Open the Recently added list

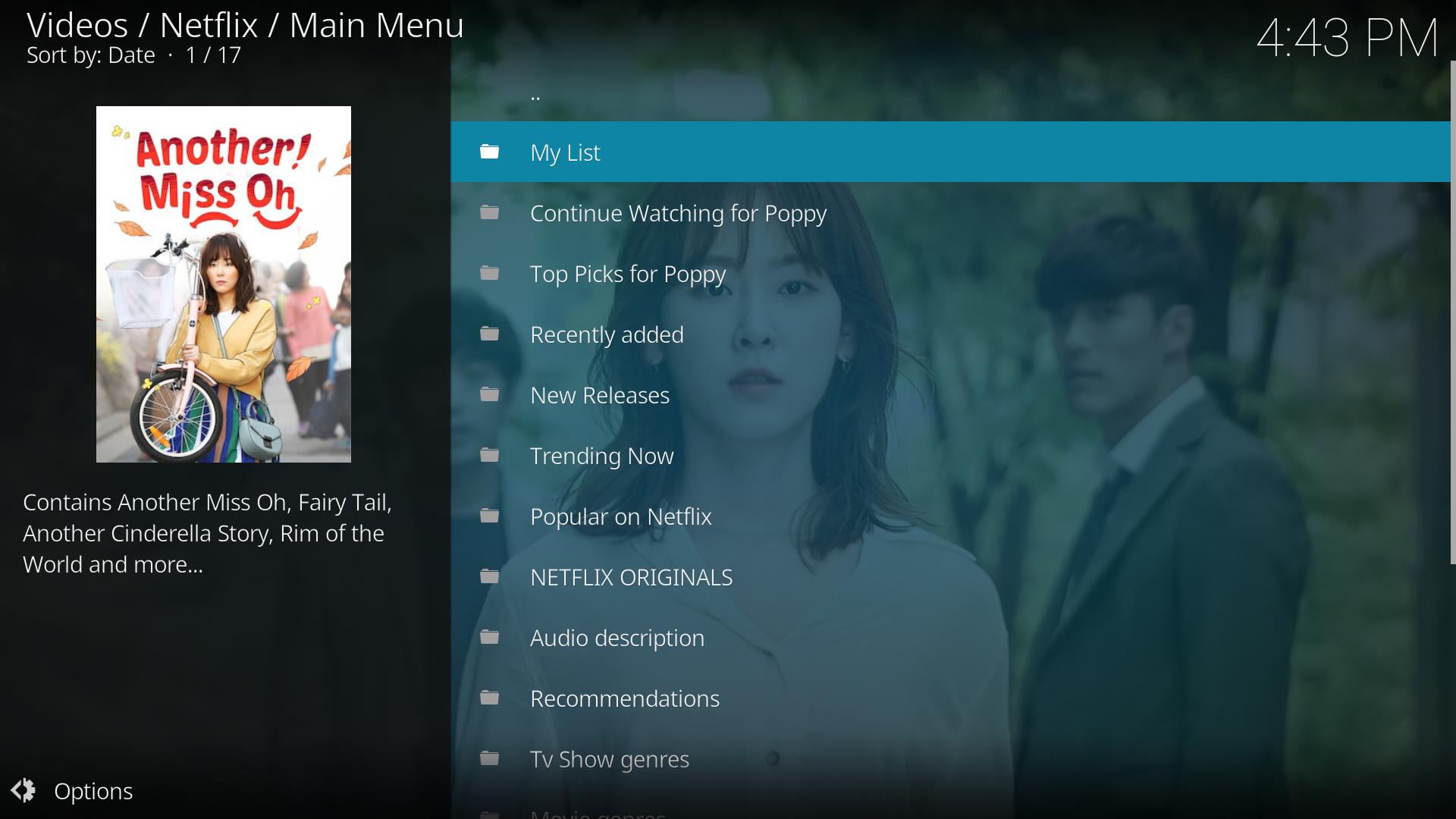(950, 334)
